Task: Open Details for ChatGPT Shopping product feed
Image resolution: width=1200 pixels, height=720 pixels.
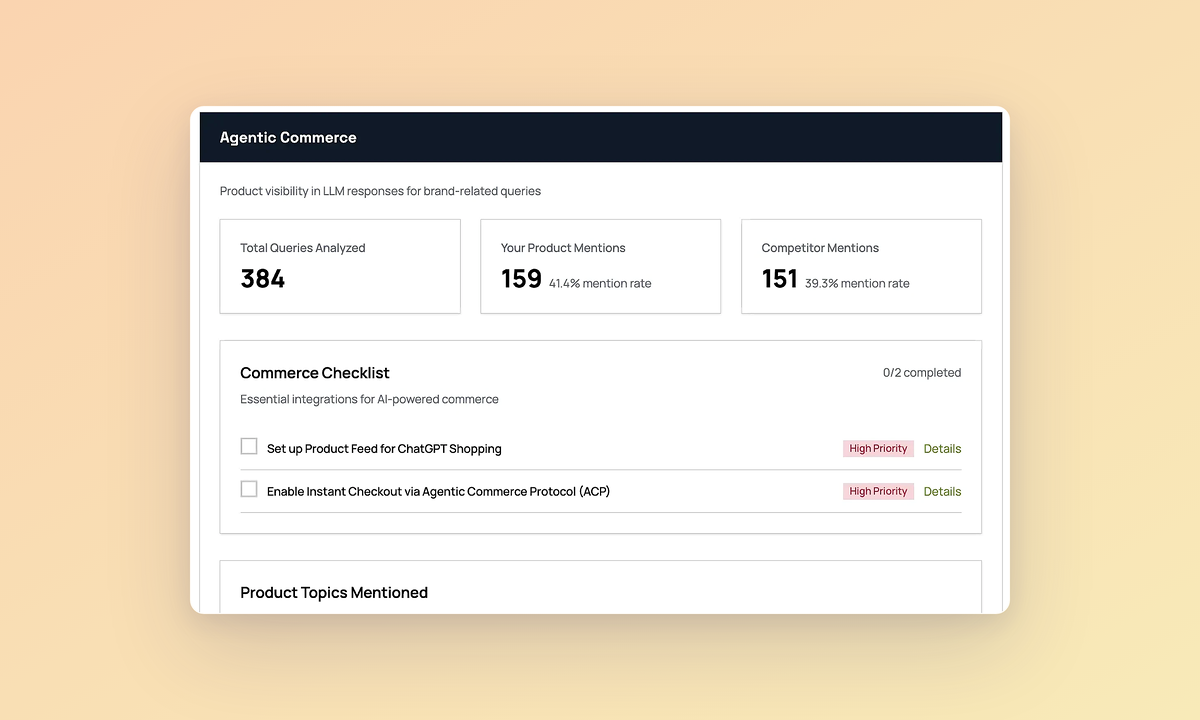Action: pyautogui.click(x=942, y=449)
